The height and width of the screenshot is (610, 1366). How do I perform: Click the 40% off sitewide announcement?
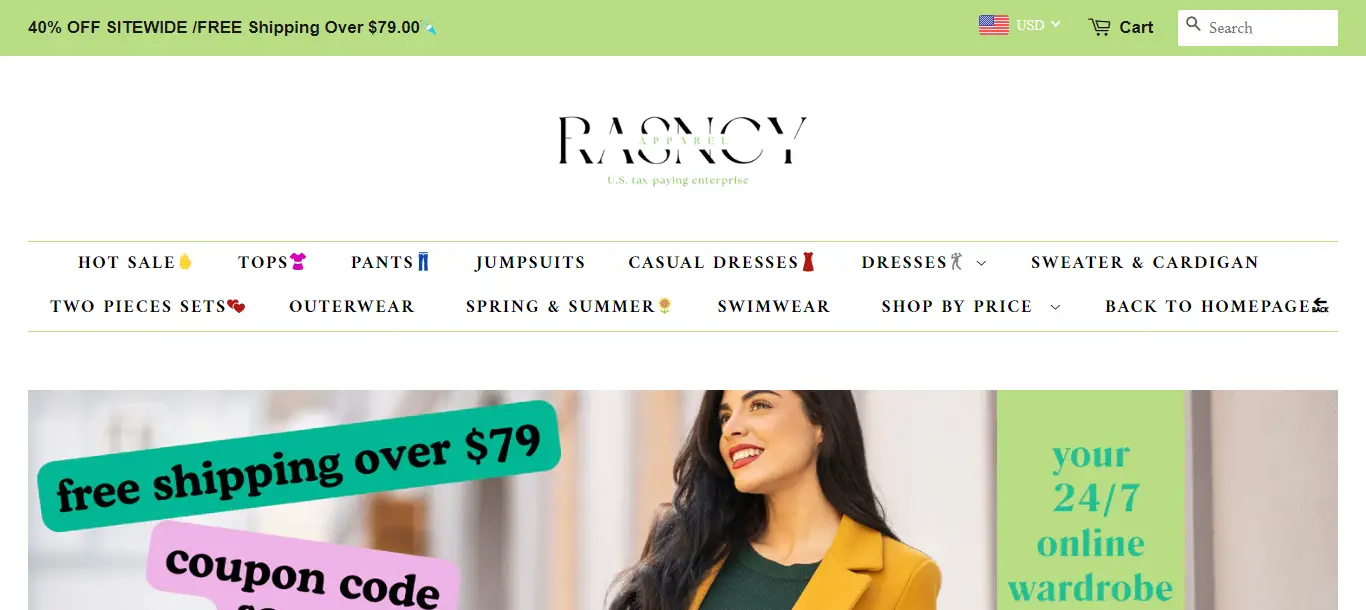pyautogui.click(x=224, y=28)
